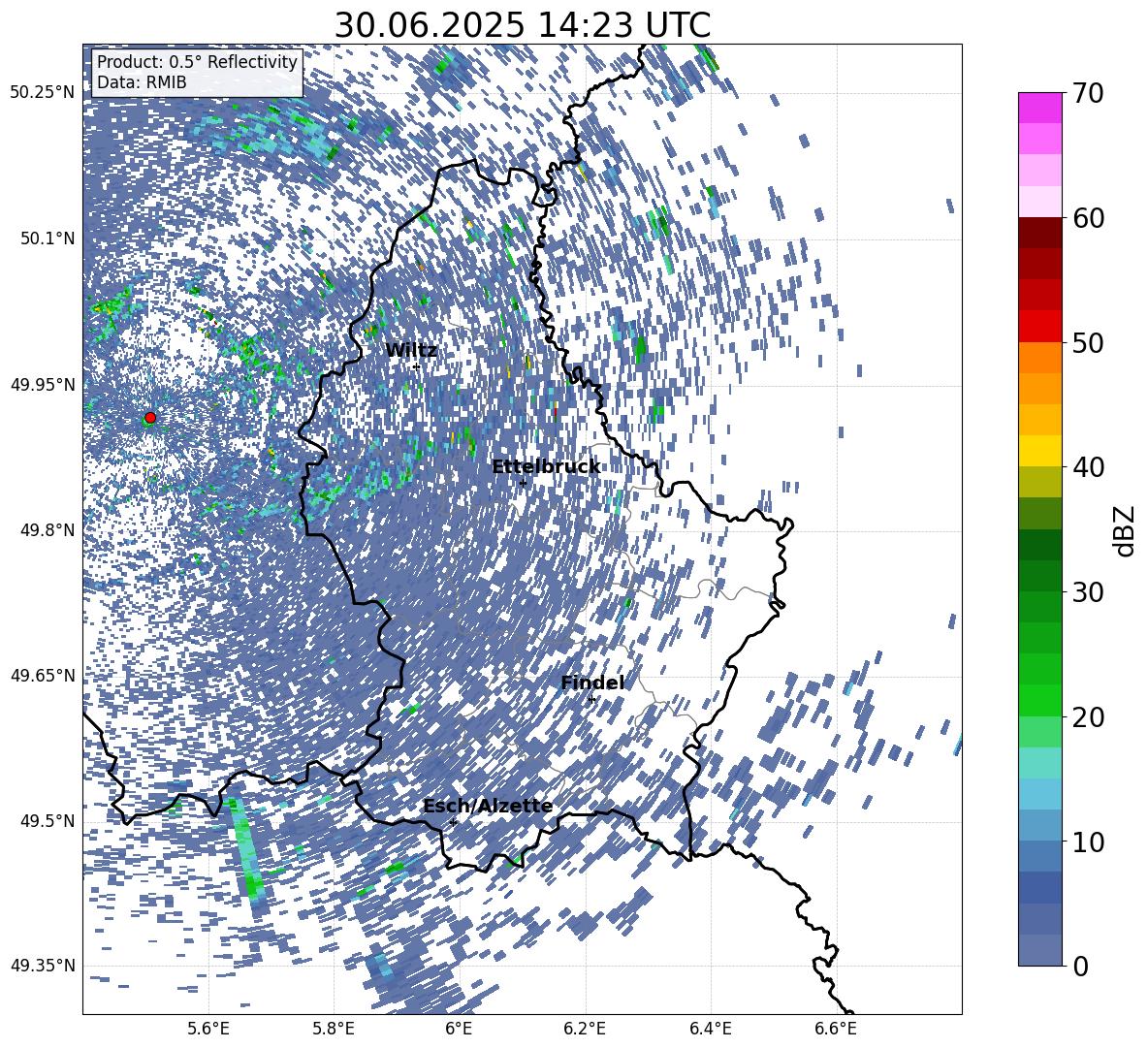Viewport: 1148px width, 1048px height.
Task: Click the 50 dBZ colorbar label
Action: [x=1088, y=342]
